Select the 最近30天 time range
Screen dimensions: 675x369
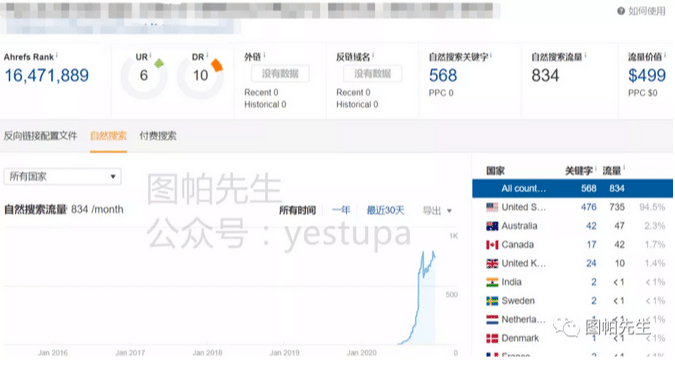tap(385, 210)
